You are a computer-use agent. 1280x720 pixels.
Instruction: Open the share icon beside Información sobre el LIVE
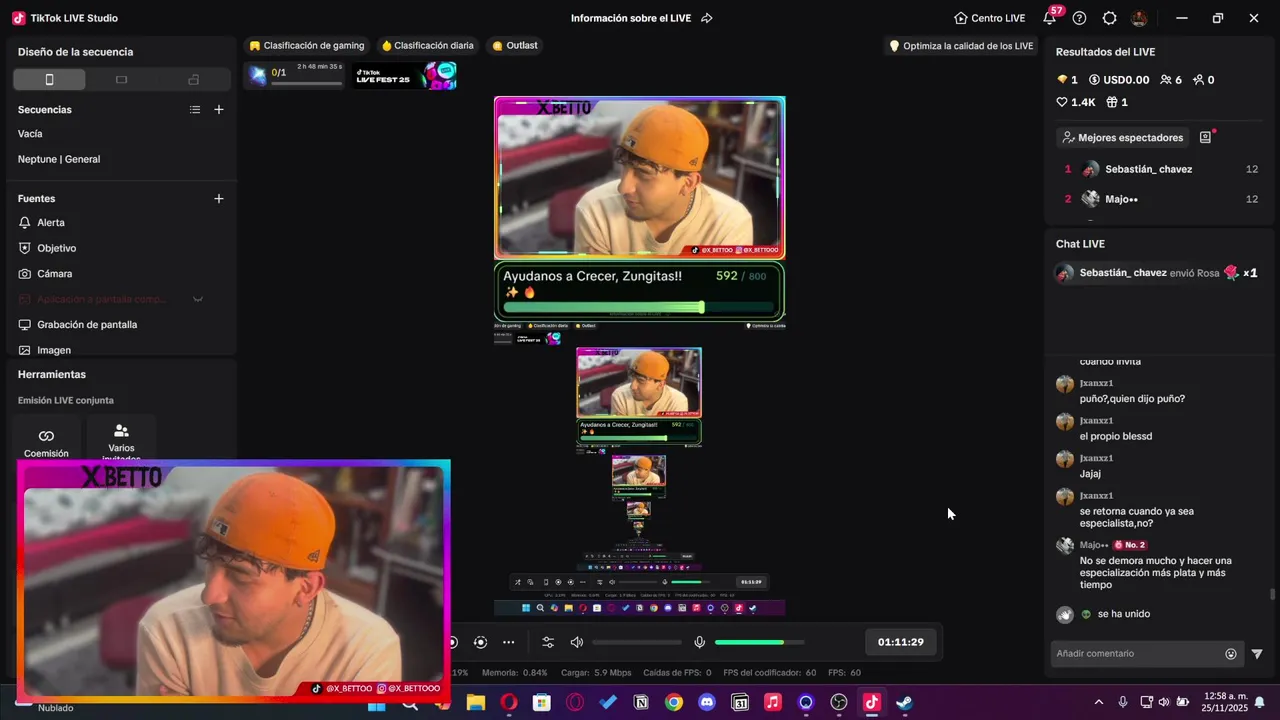pos(707,18)
